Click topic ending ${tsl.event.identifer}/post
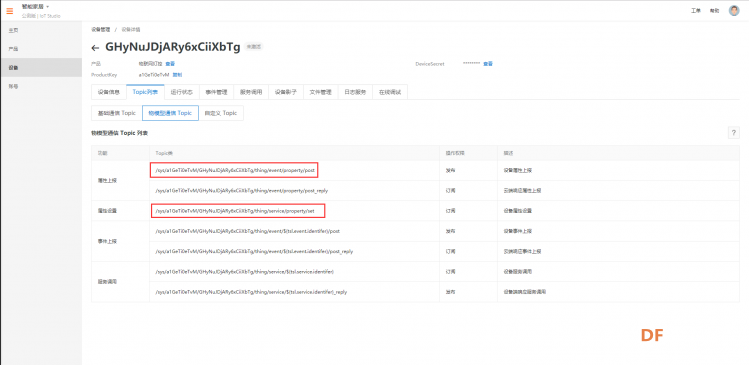This screenshot has width=749, height=365. click(247, 231)
